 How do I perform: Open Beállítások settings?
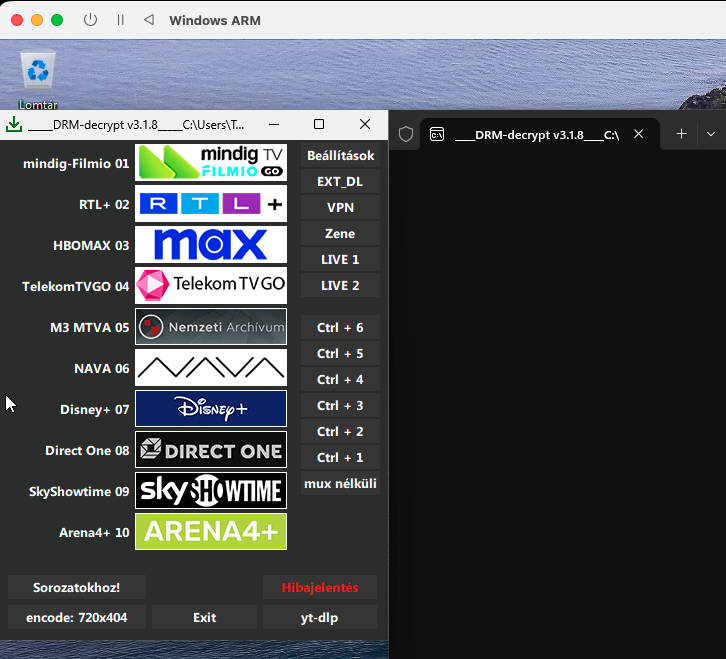[340, 156]
